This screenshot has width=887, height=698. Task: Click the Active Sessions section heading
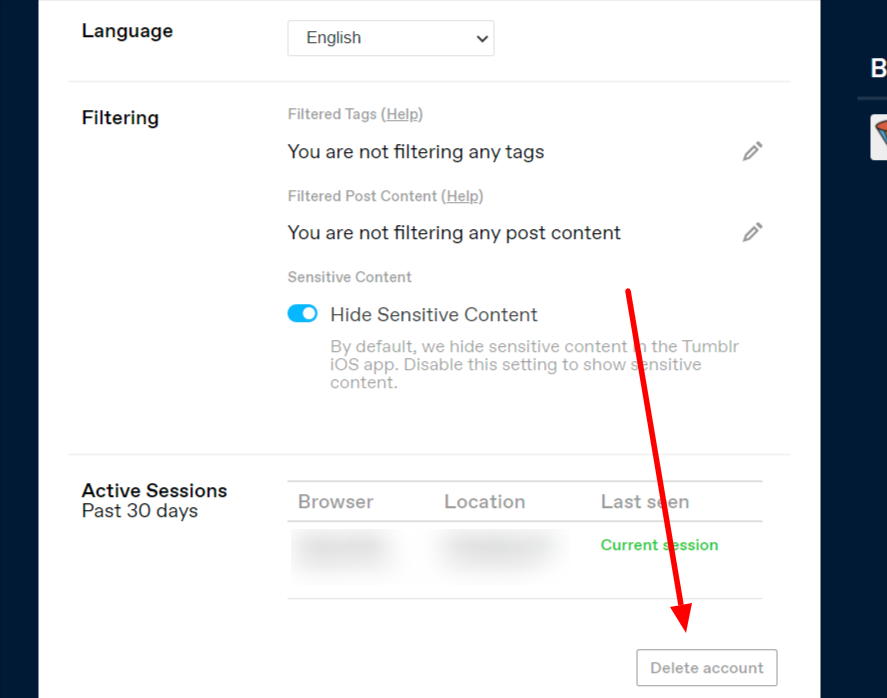coord(154,490)
